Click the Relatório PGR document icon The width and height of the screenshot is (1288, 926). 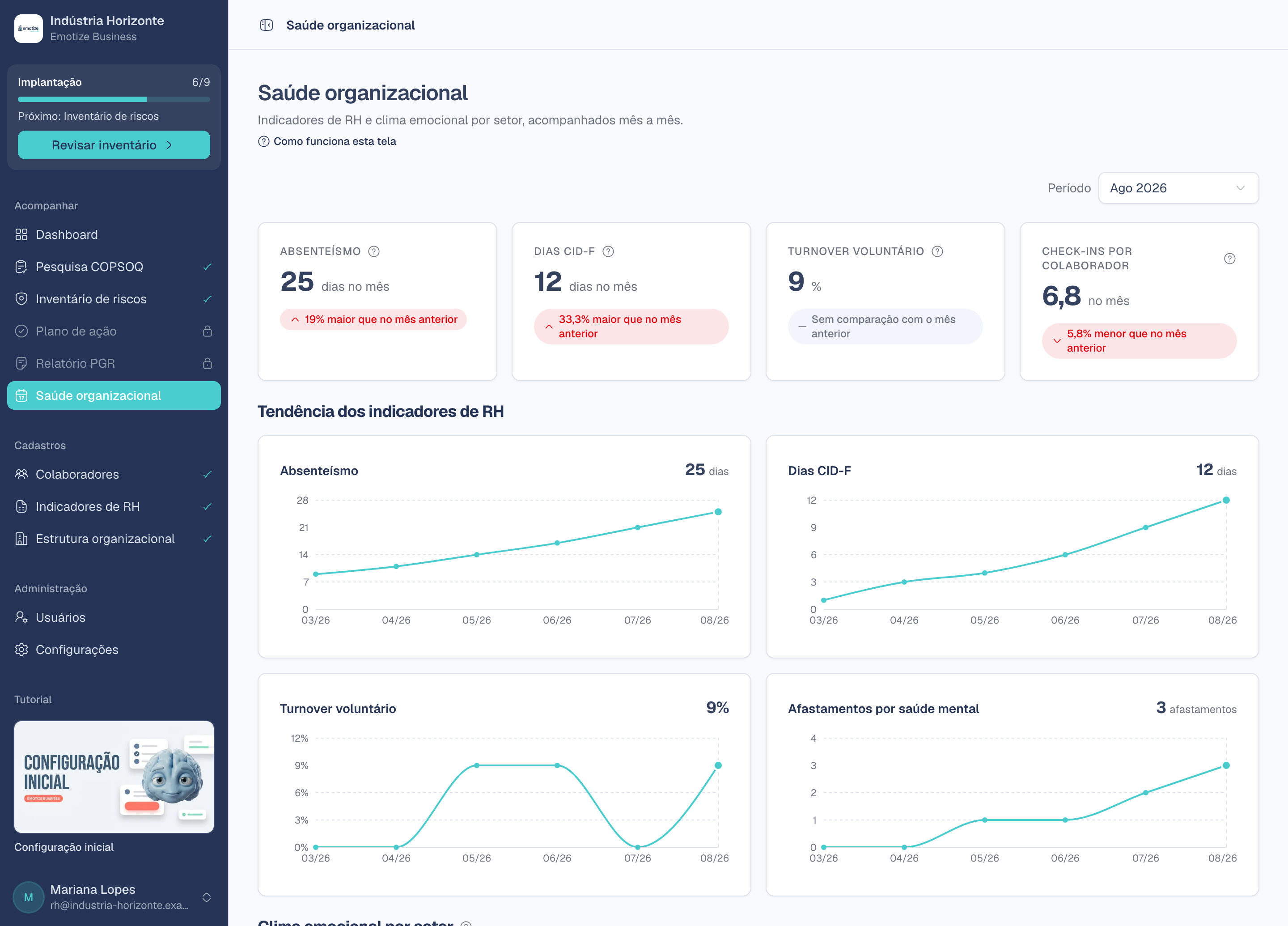click(21, 364)
